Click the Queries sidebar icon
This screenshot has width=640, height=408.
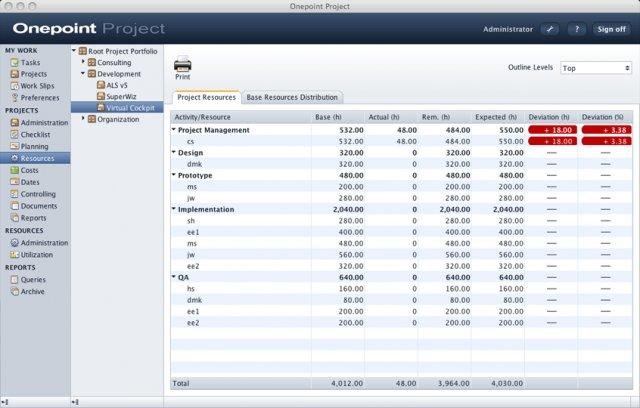tap(15, 280)
